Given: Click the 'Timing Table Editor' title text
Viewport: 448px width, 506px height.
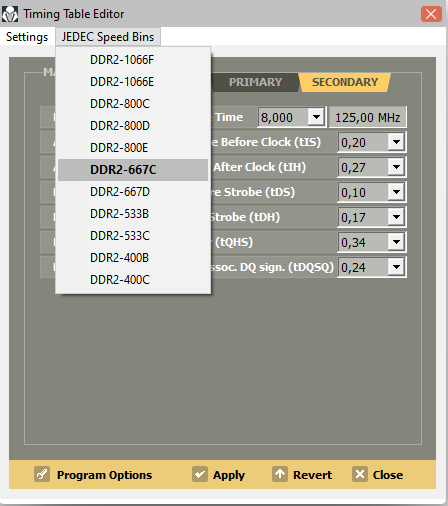Looking at the screenshot, I should point(74,14).
